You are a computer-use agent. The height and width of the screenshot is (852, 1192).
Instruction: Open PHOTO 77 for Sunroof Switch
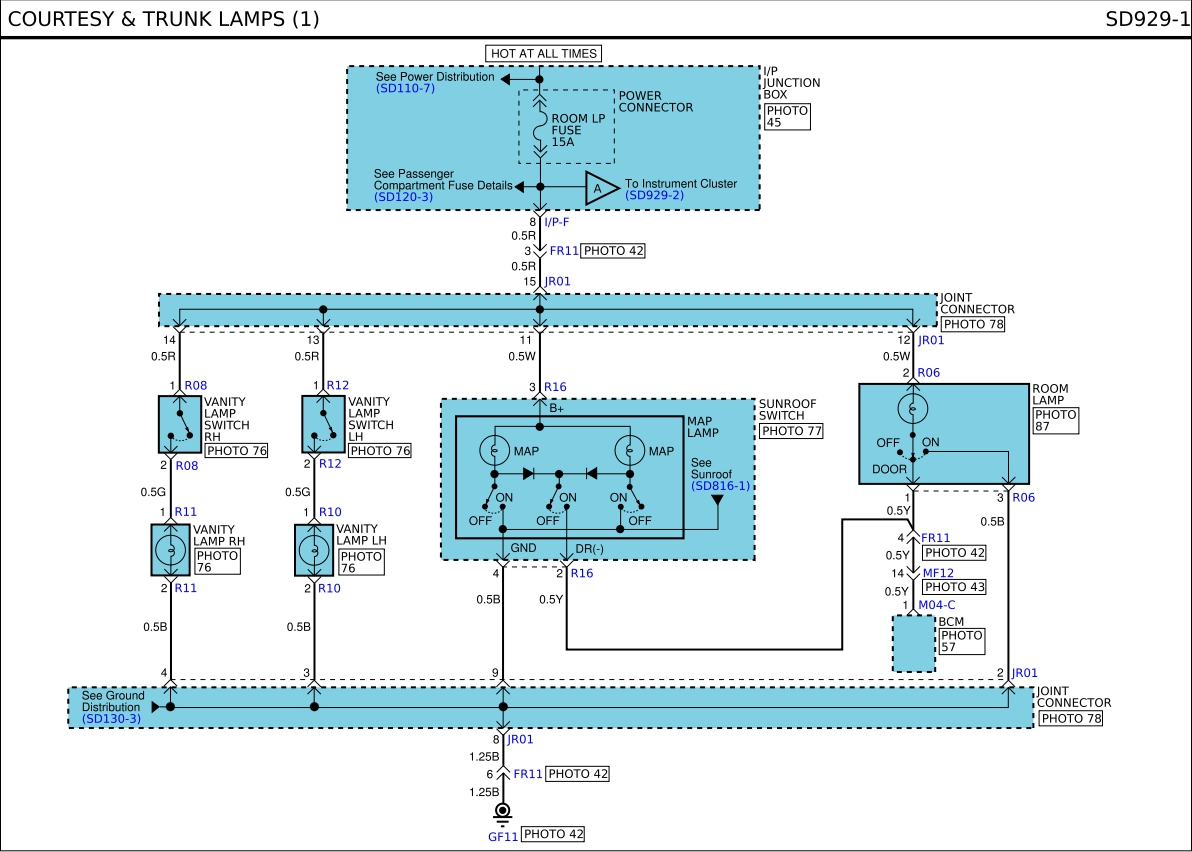pyautogui.click(x=792, y=431)
